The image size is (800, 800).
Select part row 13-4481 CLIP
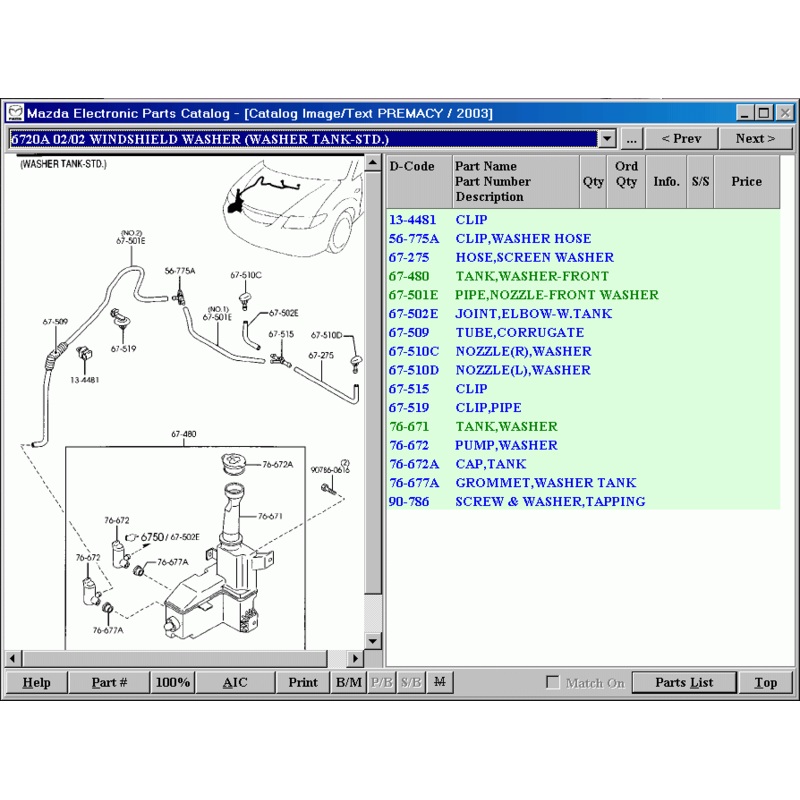tap(583, 220)
